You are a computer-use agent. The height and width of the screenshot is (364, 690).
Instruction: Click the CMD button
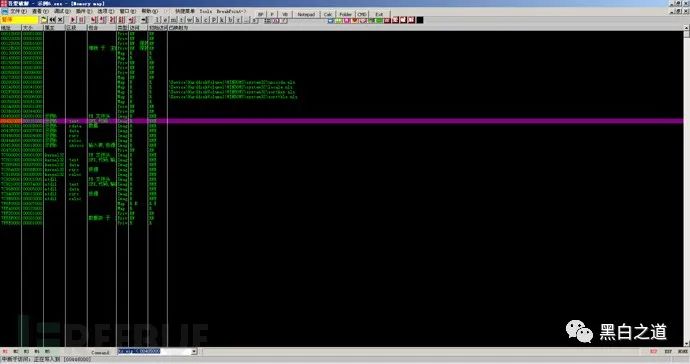click(362, 14)
